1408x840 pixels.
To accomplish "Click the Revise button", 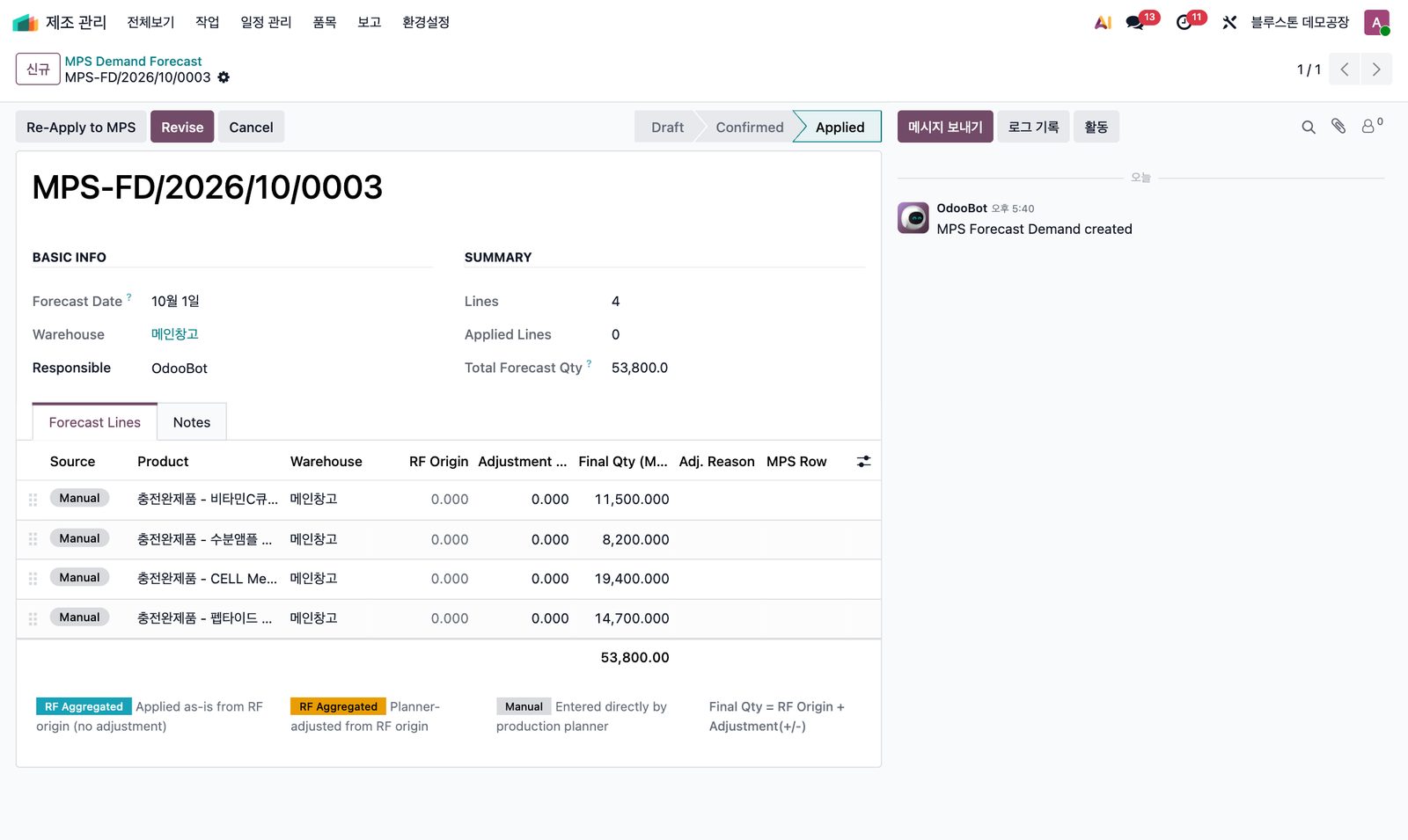I will (x=182, y=127).
